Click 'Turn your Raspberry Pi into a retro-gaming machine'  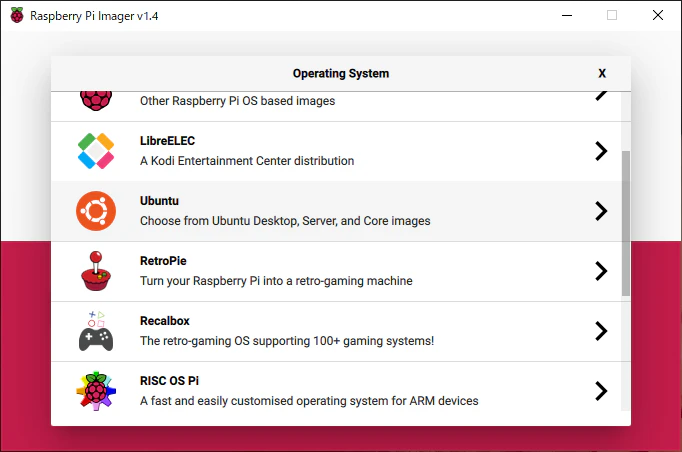pyautogui.click(x=276, y=281)
